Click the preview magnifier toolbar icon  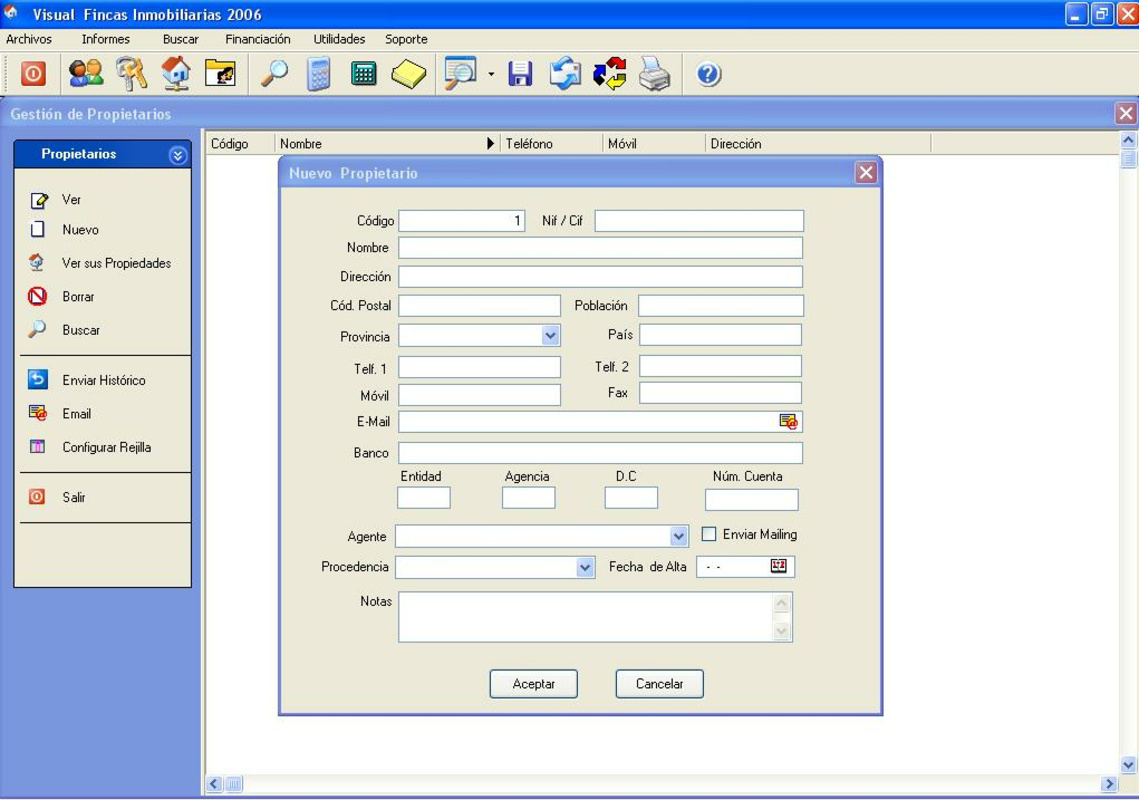[x=461, y=73]
